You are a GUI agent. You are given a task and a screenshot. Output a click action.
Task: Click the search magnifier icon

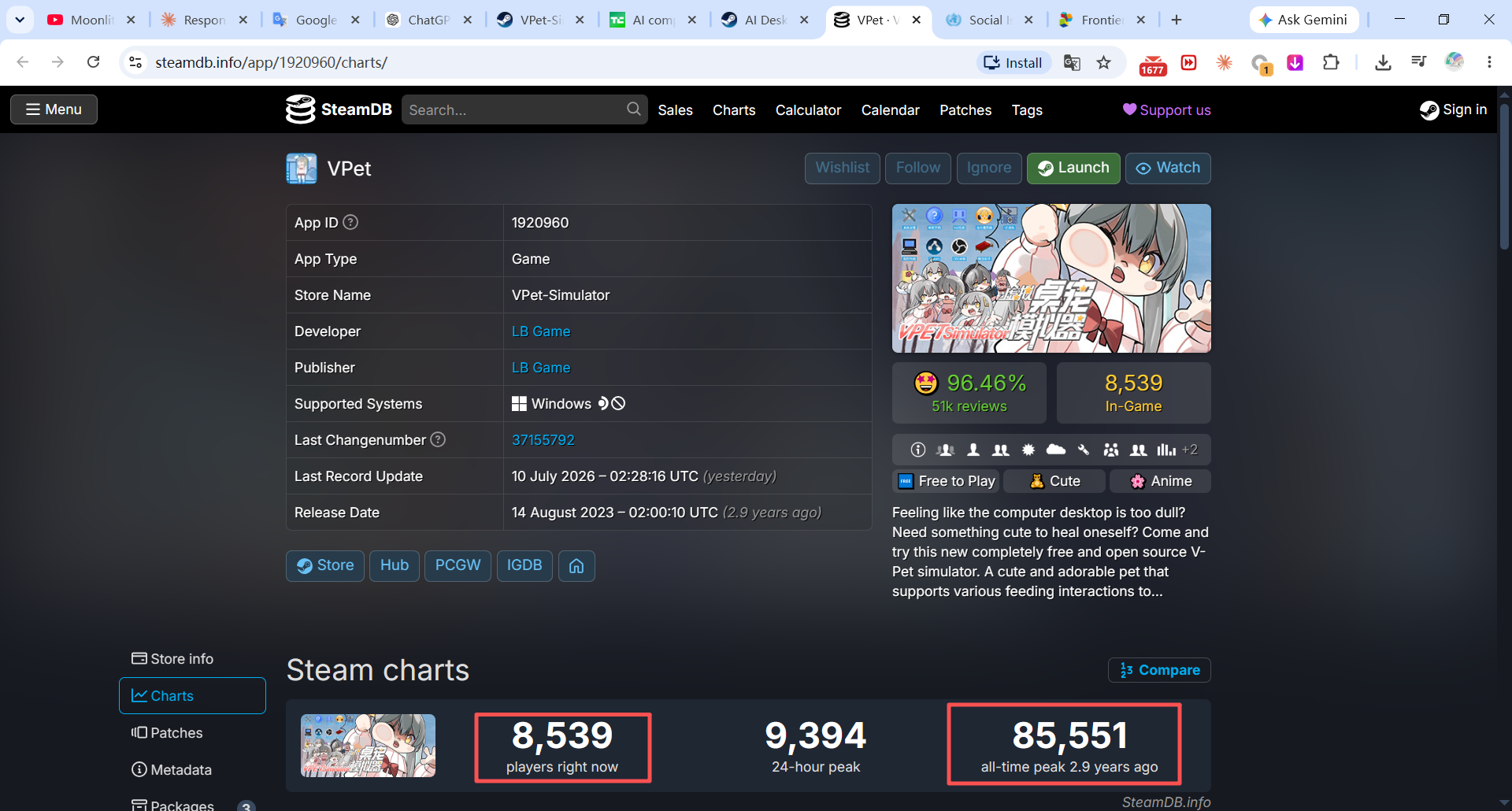pos(634,109)
